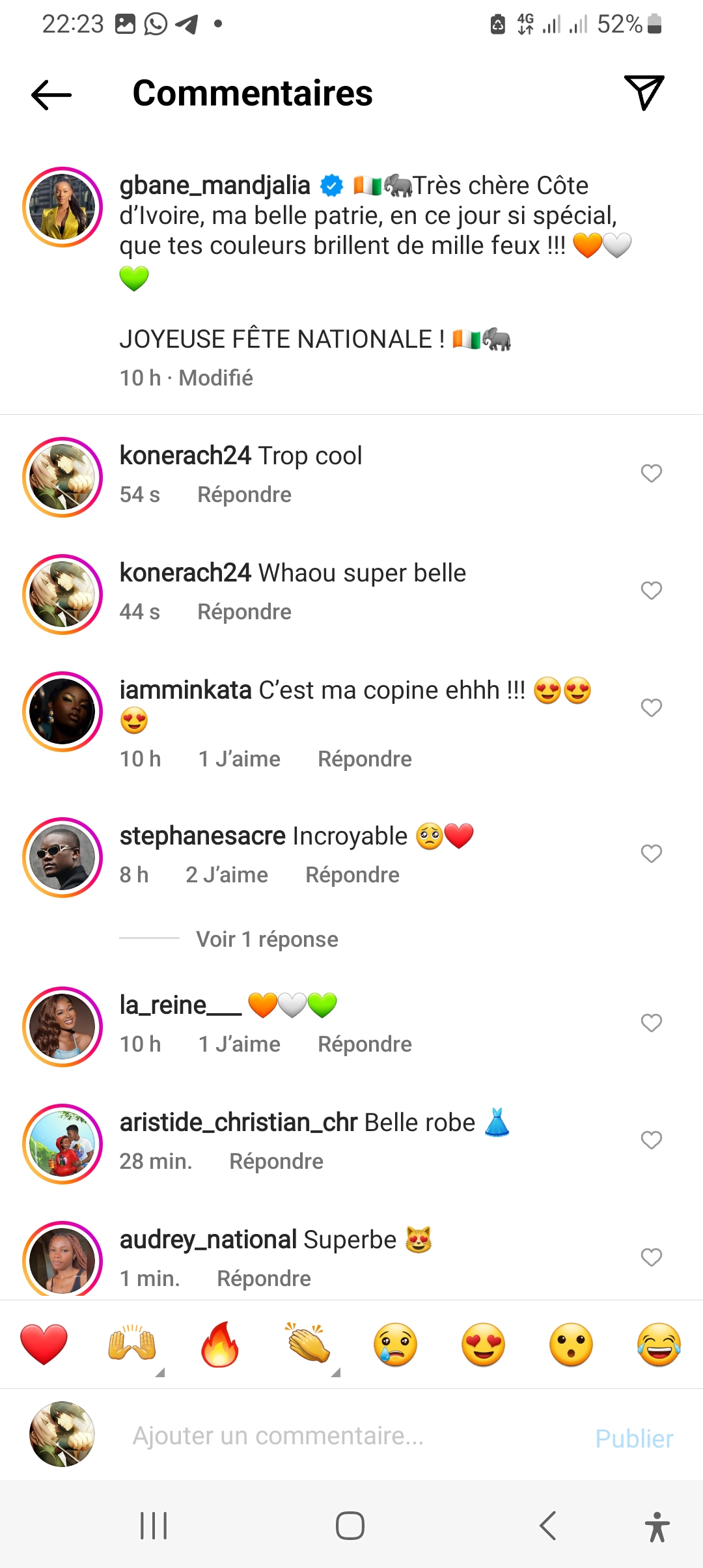Insert the surprised face emoji
Image resolution: width=703 pixels, height=1568 pixels.
pyautogui.click(x=571, y=1345)
